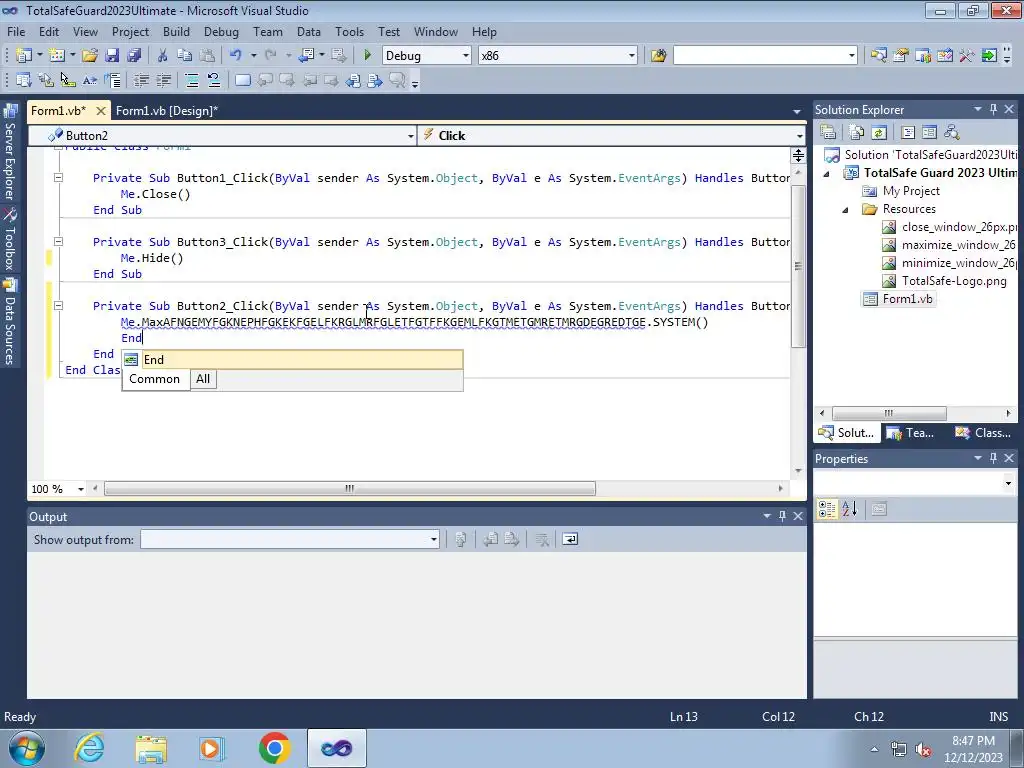Screen dimensions: 1024x768
Task: Open the Data Sources side tab
Action: (x=10, y=321)
